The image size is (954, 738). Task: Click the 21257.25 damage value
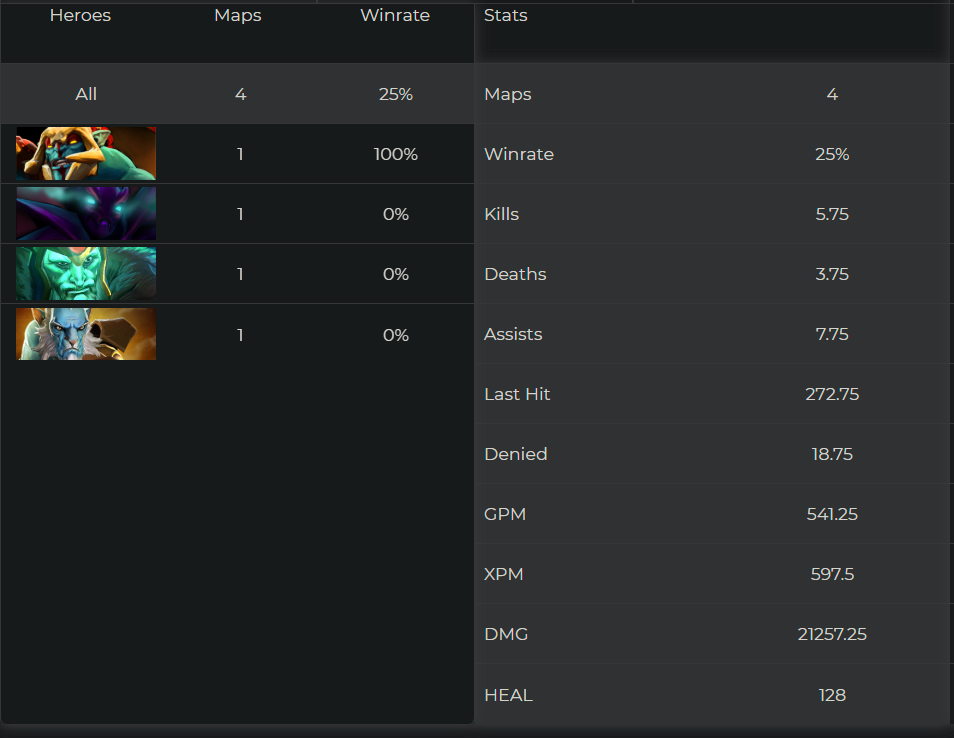(x=832, y=634)
